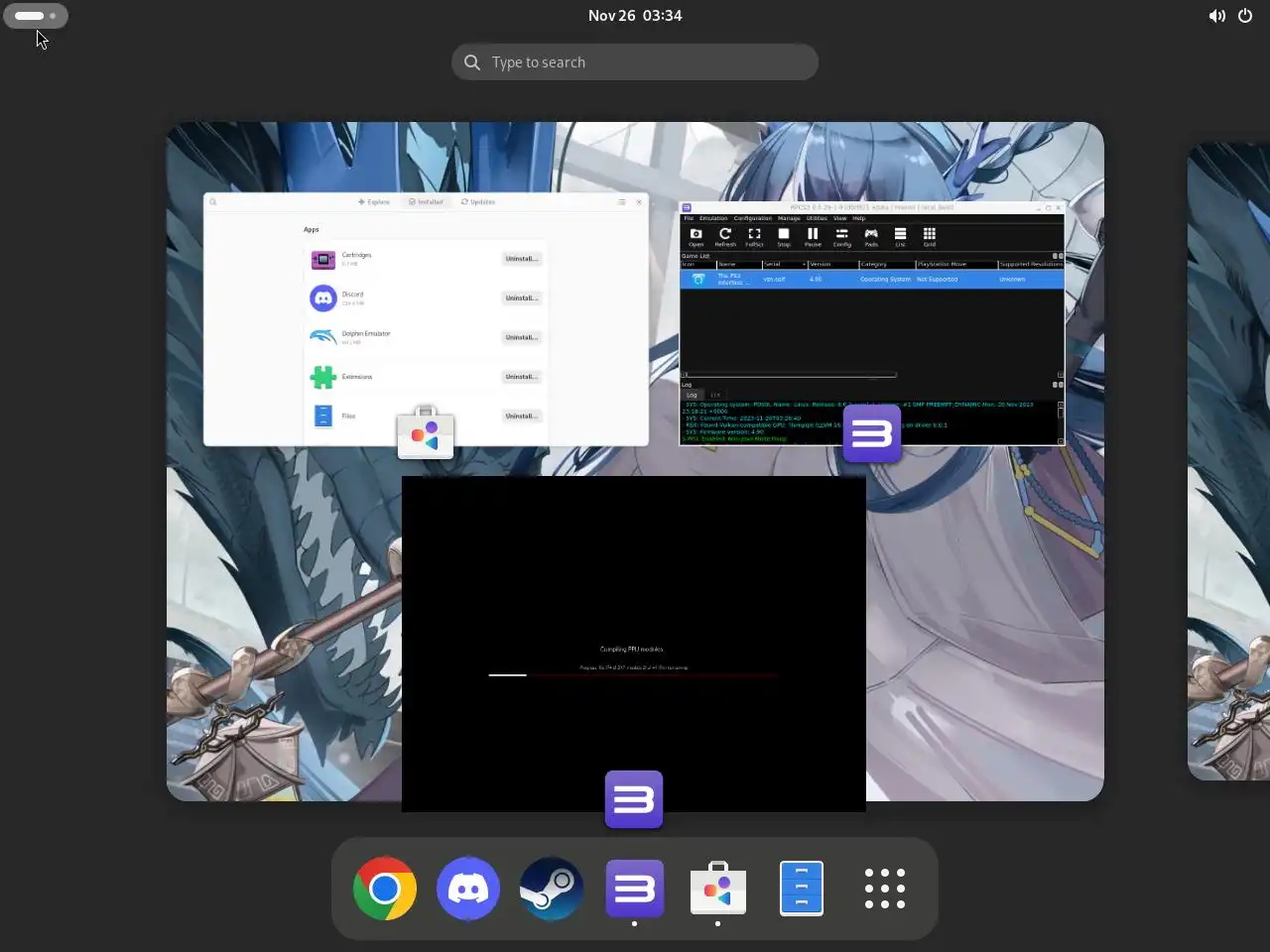
Task: Uninstall the Discord app
Action: click(522, 298)
